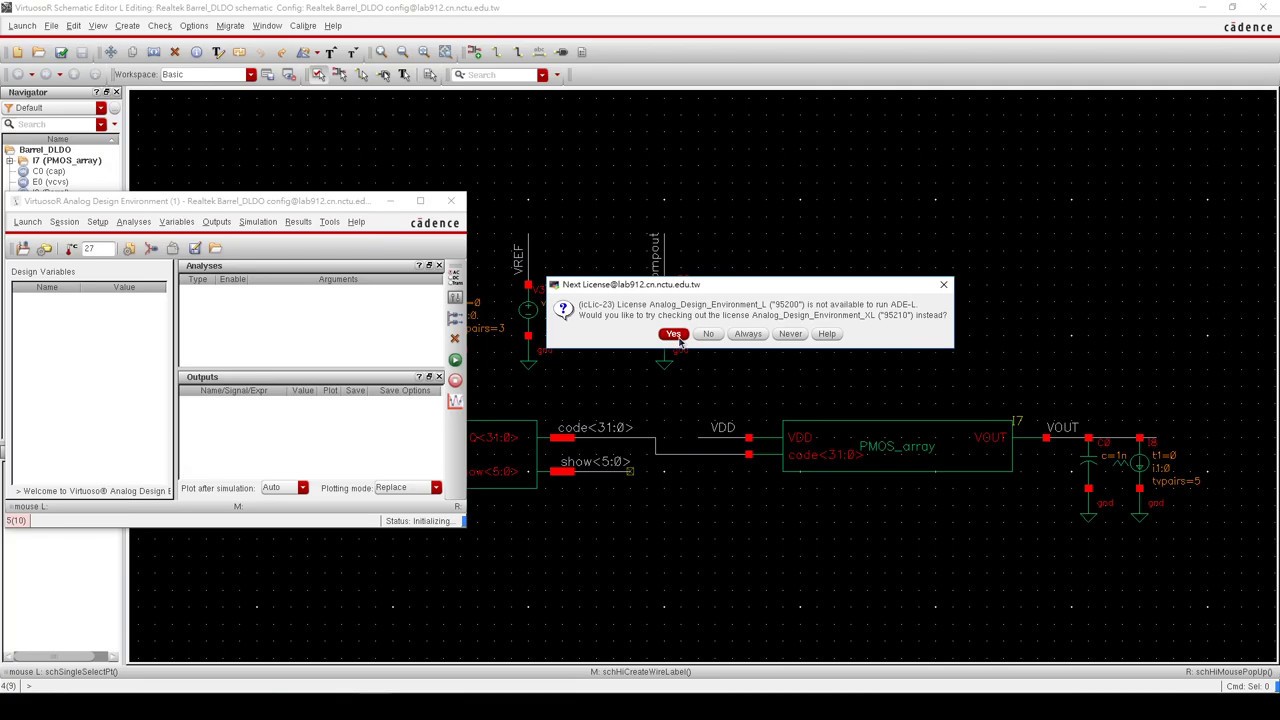Screen dimensions: 1280x720
Task: Open the Analyses menu in ADE window
Action: (x=133, y=222)
